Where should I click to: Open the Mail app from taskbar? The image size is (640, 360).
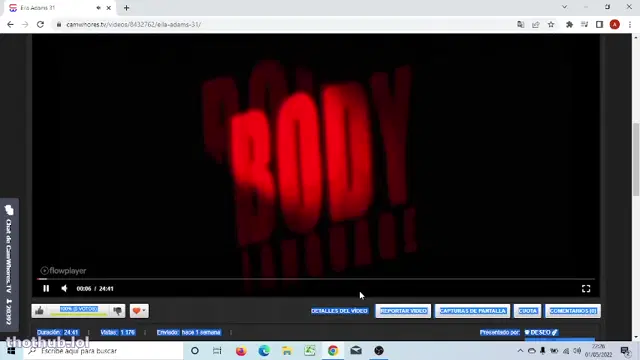coord(356,351)
